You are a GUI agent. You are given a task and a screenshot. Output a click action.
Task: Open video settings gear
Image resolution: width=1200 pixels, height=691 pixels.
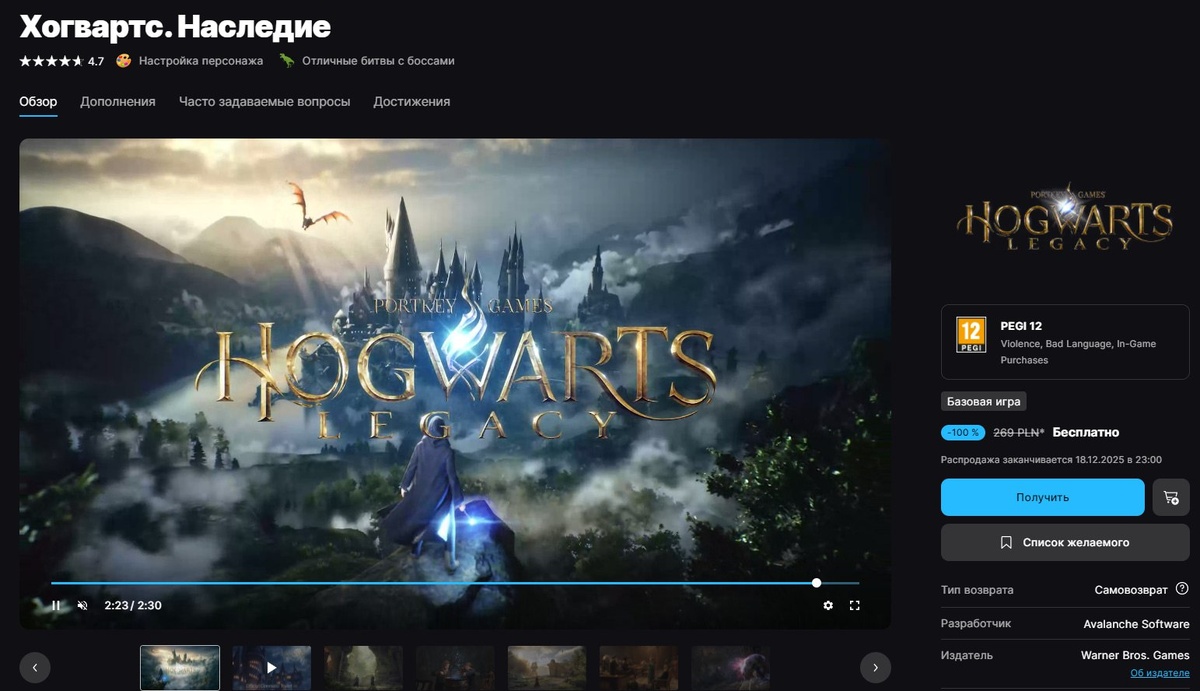[828, 605]
